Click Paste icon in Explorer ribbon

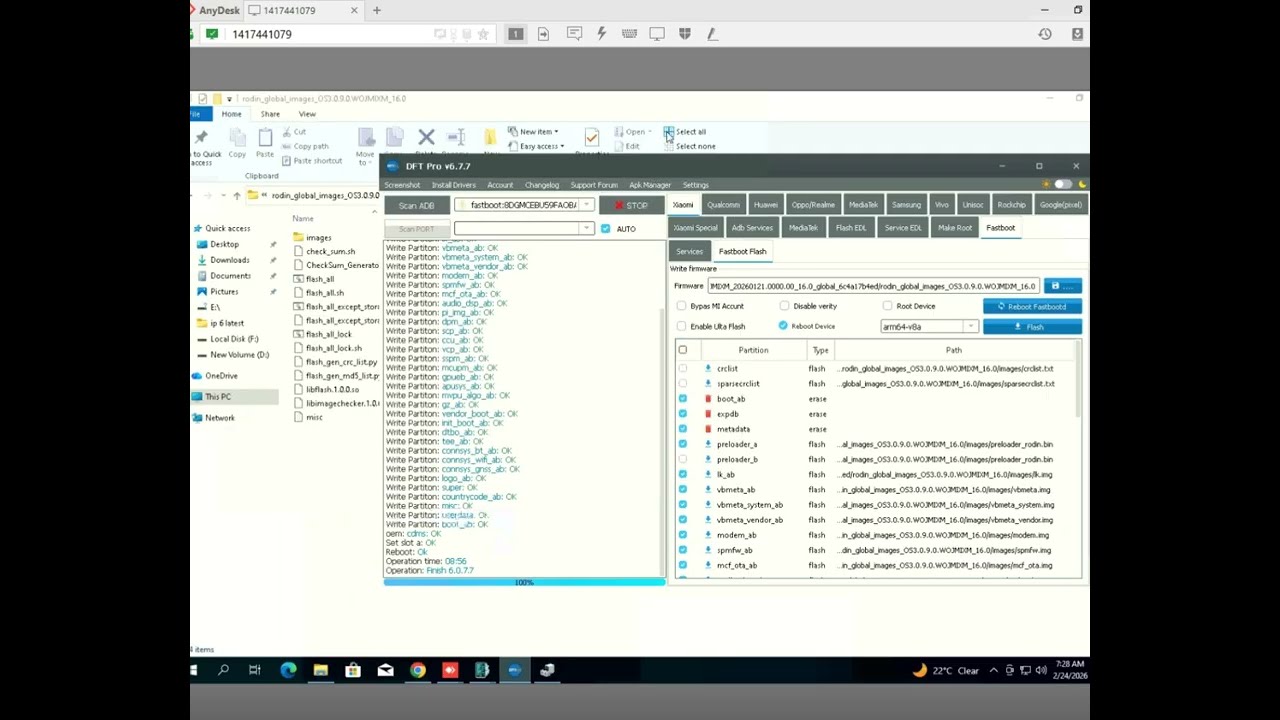(x=265, y=137)
